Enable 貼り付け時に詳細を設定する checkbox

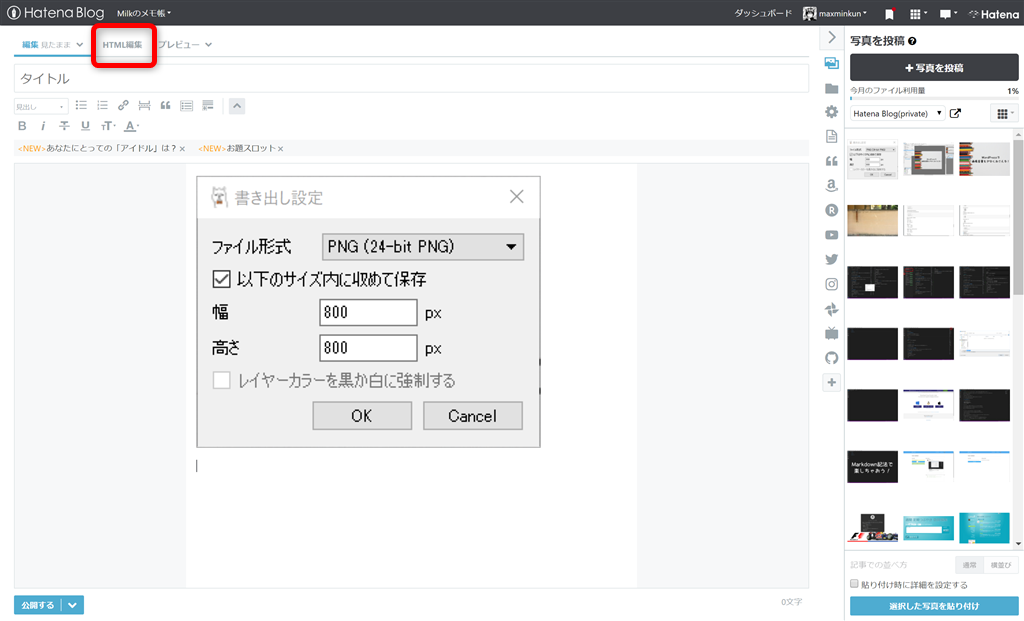click(854, 584)
